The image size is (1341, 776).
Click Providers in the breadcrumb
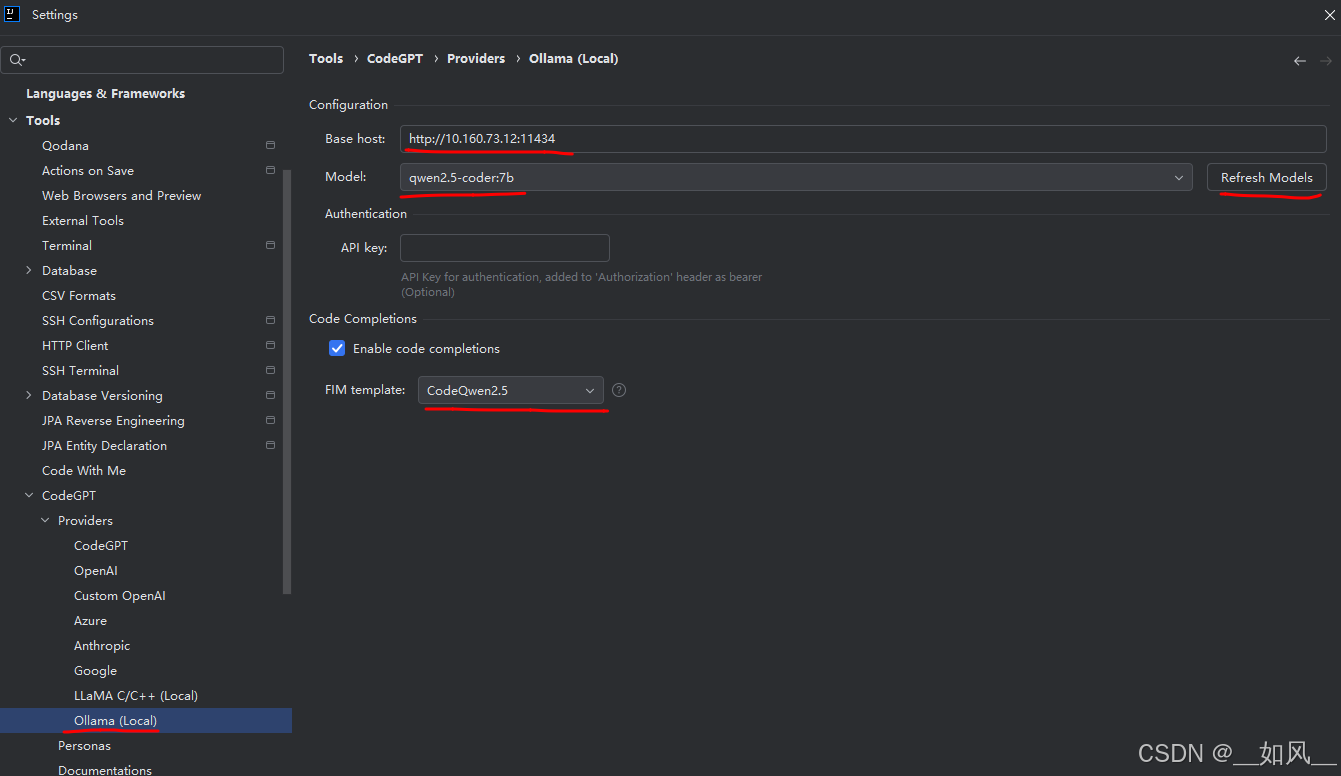[476, 59]
